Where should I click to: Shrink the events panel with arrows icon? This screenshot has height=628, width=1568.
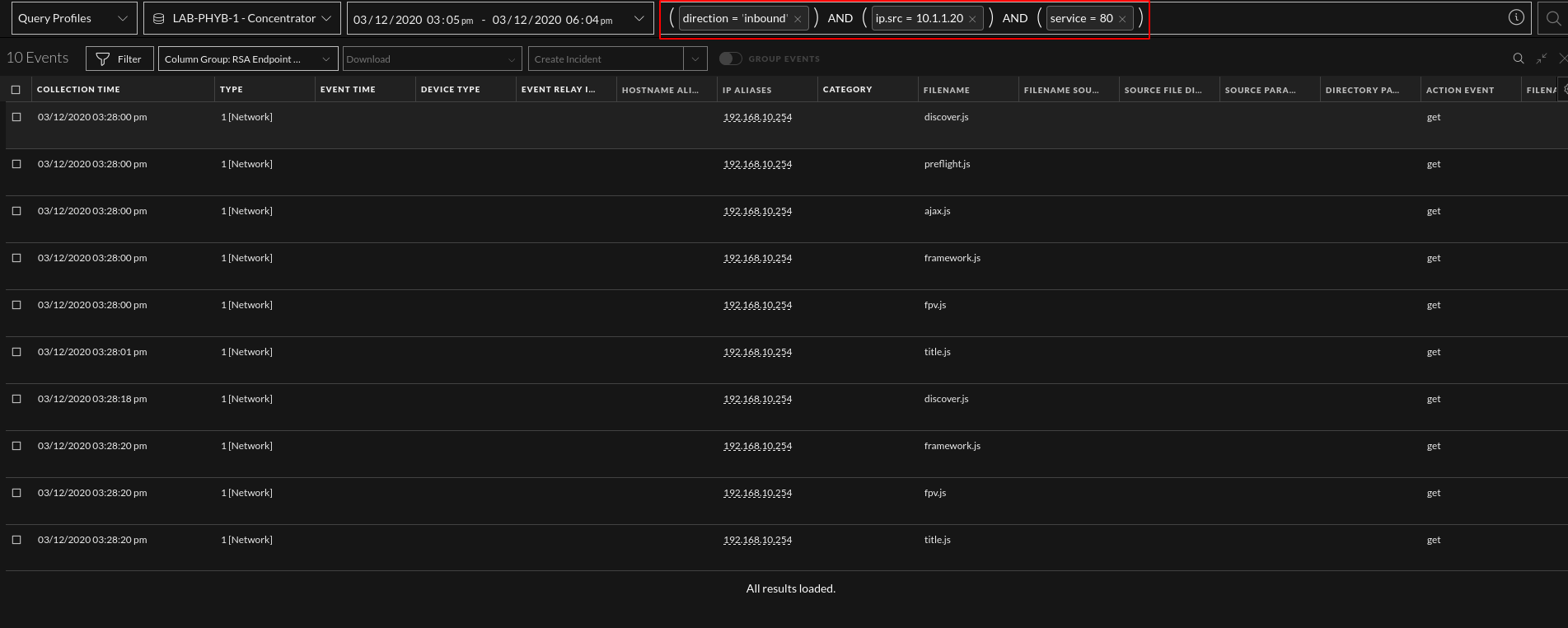click(x=1542, y=59)
